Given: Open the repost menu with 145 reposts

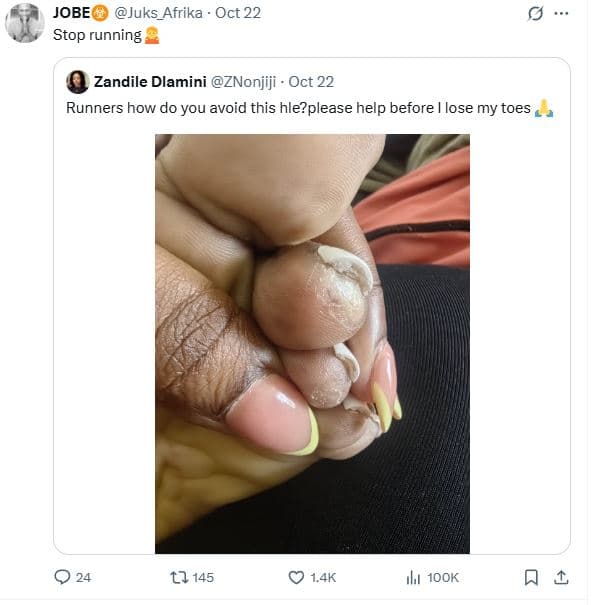Looking at the screenshot, I should (179, 577).
